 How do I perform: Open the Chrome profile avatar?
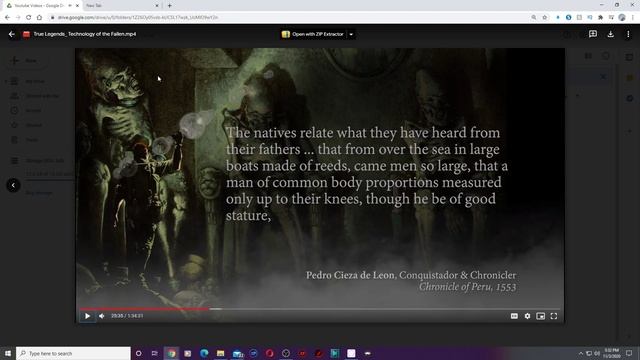(622, 18)
